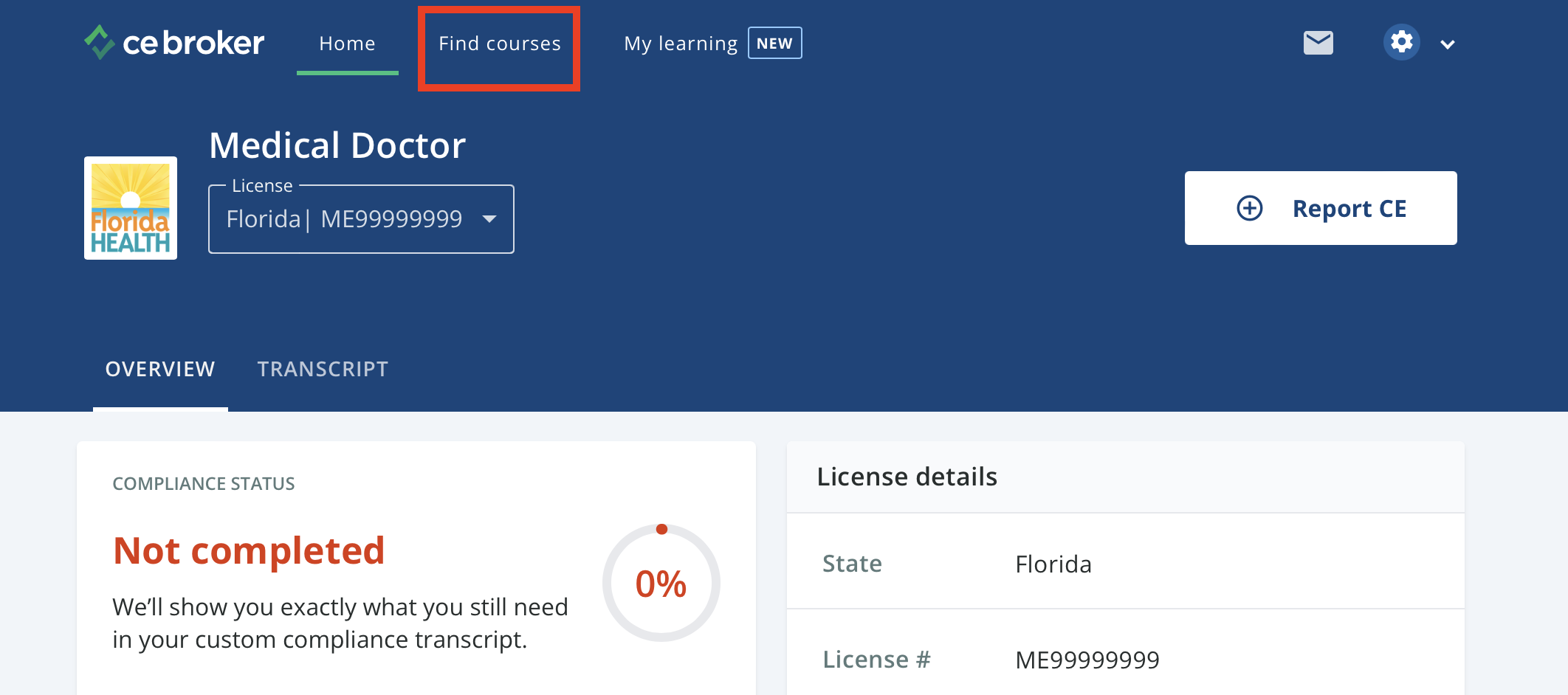Viewport: 1568px width, 695px height.
Task: Click the License details heading
Action: click(x=907, y=477)
